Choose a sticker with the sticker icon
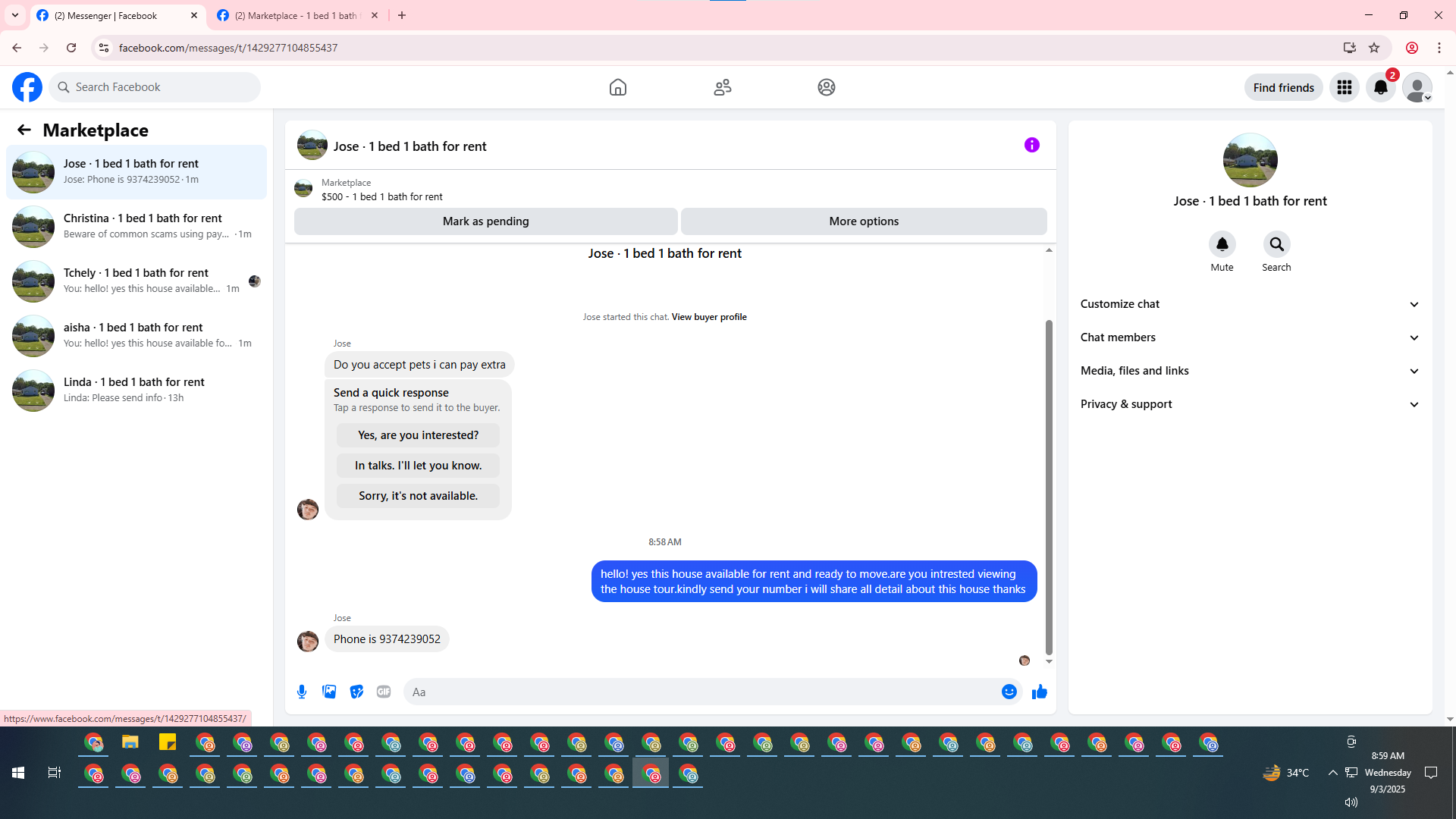The height and width of the screenshot is (819, 1456). tap(356, 692)
